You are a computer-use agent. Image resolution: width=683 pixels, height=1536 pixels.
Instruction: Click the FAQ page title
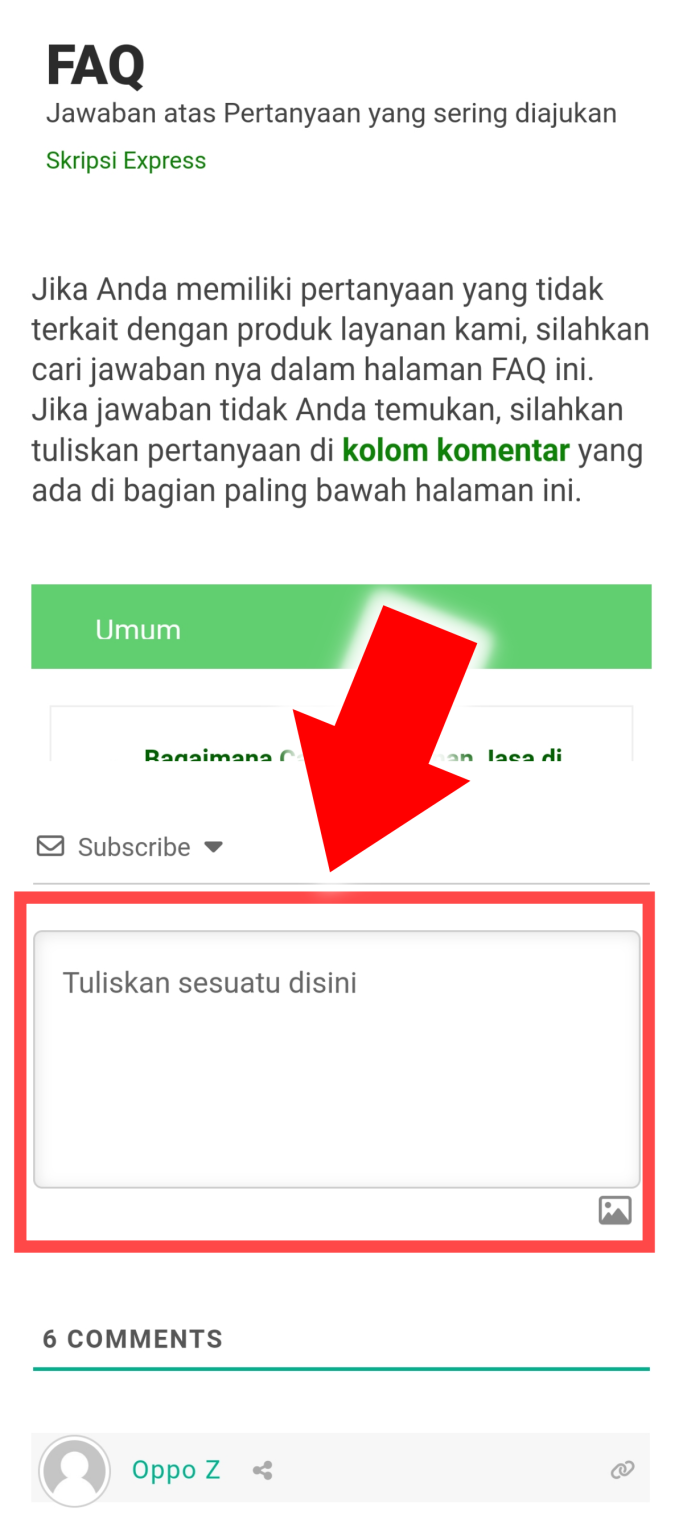tap(95, 66)
